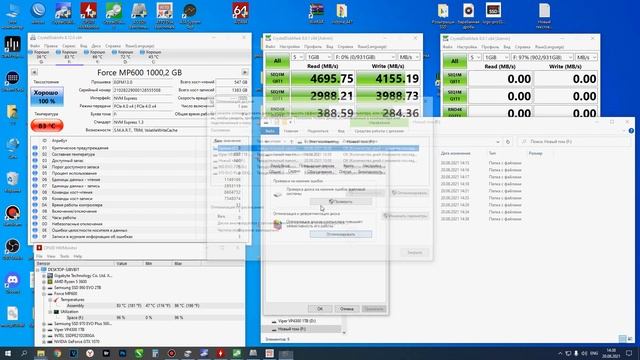The width and height of the screenshot is (640, 360).
Task: Select Assembly temperature row in HWMonitor
Action: [140, 306]
